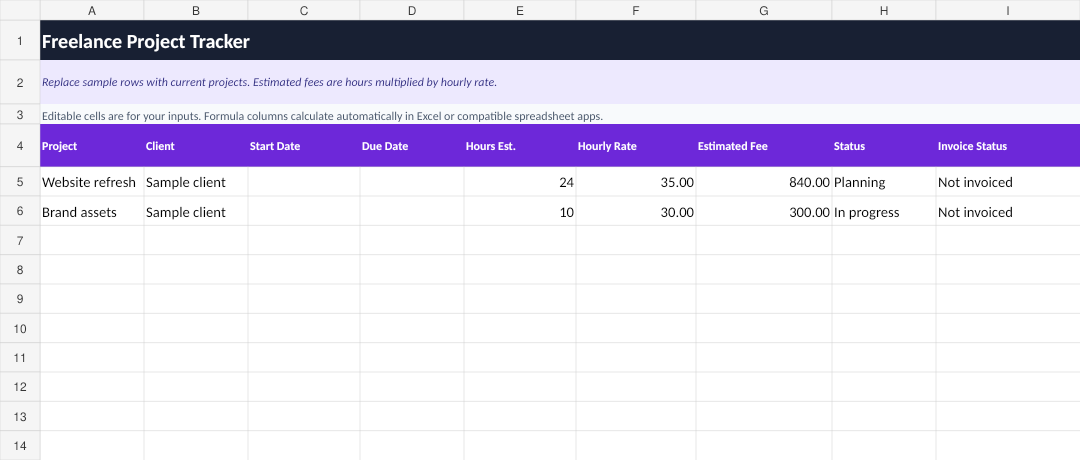Select column A header
The width and height of the screenshot is (1080, 460).
pyautogui.click(x=92, y=10)
